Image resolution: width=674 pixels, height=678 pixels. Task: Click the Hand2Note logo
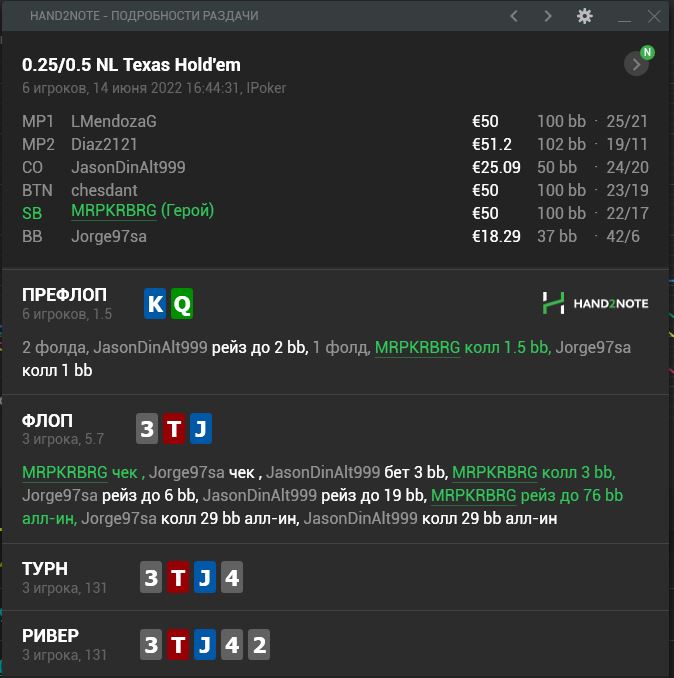click(595, 302)
